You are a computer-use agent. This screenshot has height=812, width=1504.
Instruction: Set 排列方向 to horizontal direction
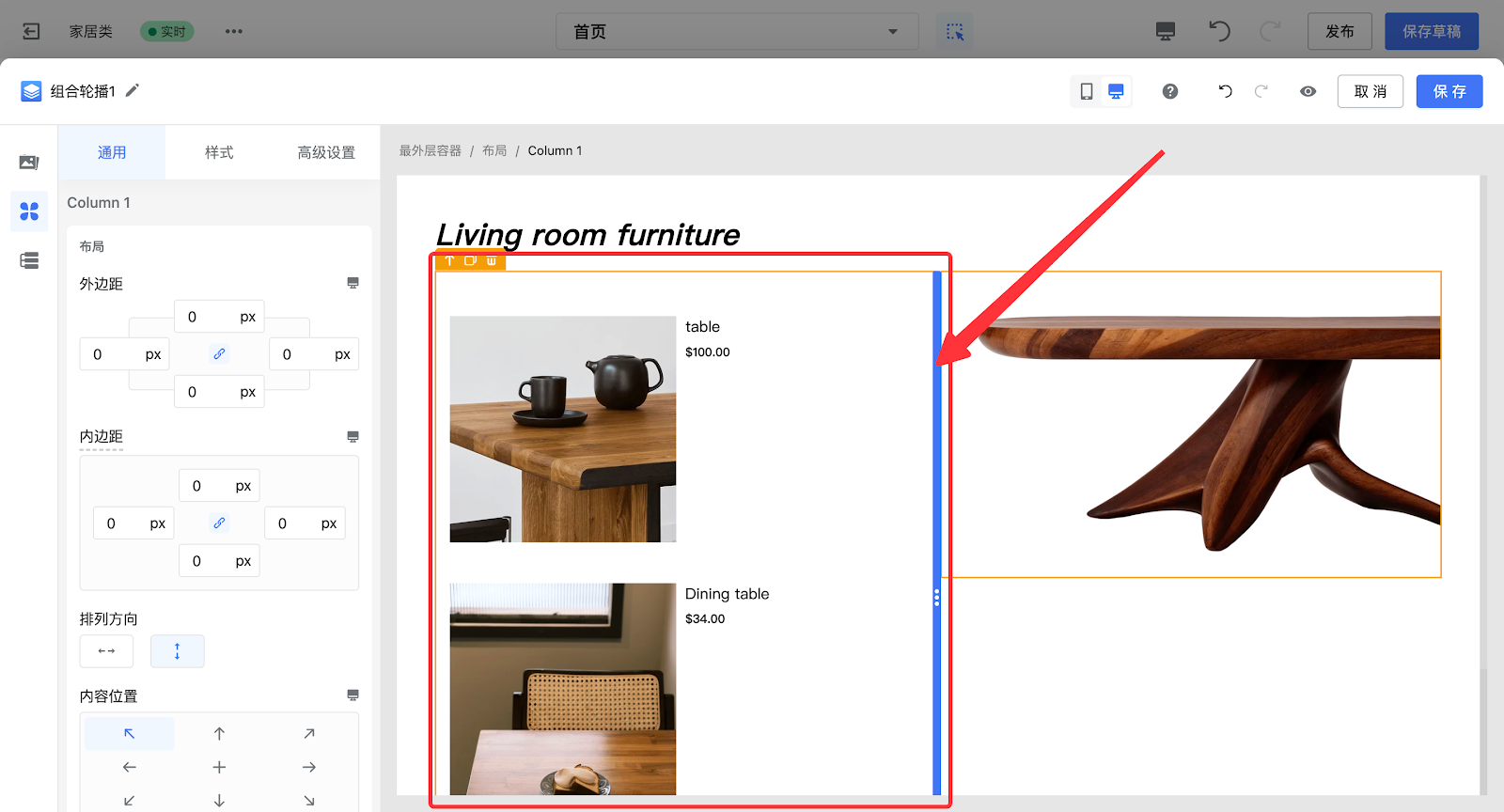pos(106,651)
